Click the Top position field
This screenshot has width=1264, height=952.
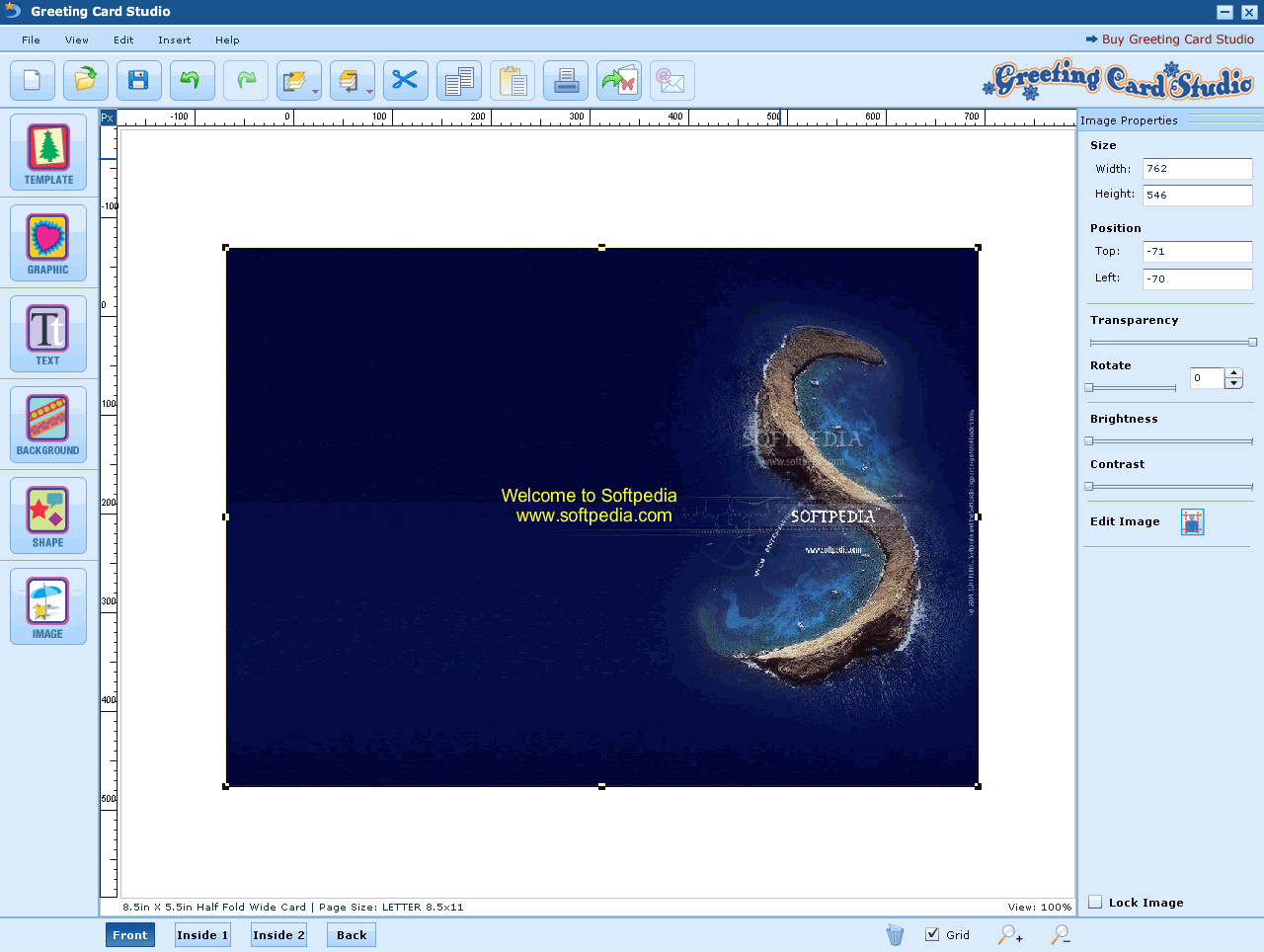[1198, 252]
